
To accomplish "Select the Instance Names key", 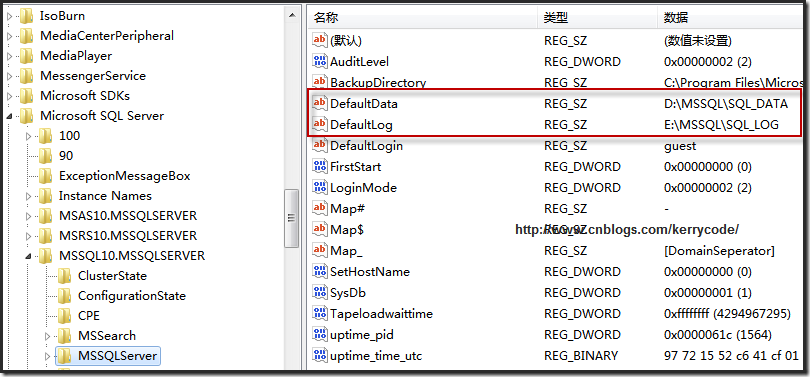I will click(x=105, y=196).
